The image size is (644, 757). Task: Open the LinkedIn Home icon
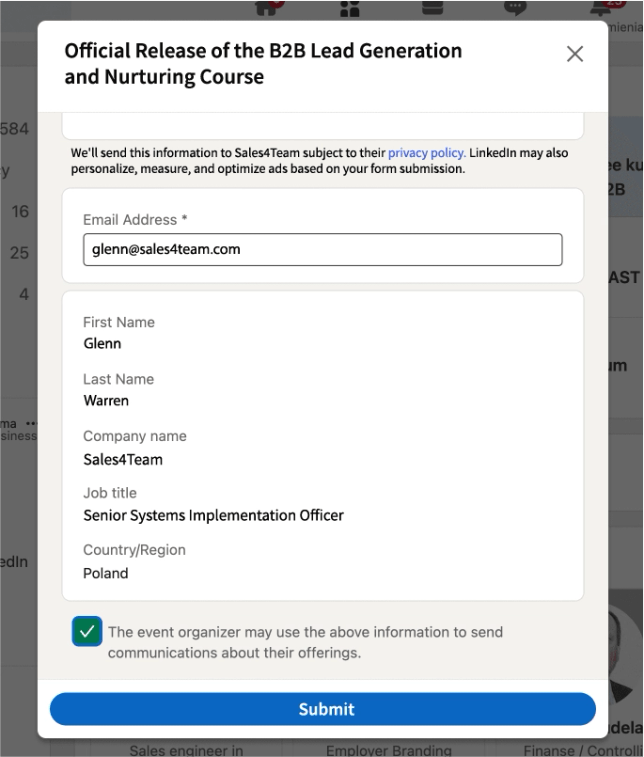[267, 7]
